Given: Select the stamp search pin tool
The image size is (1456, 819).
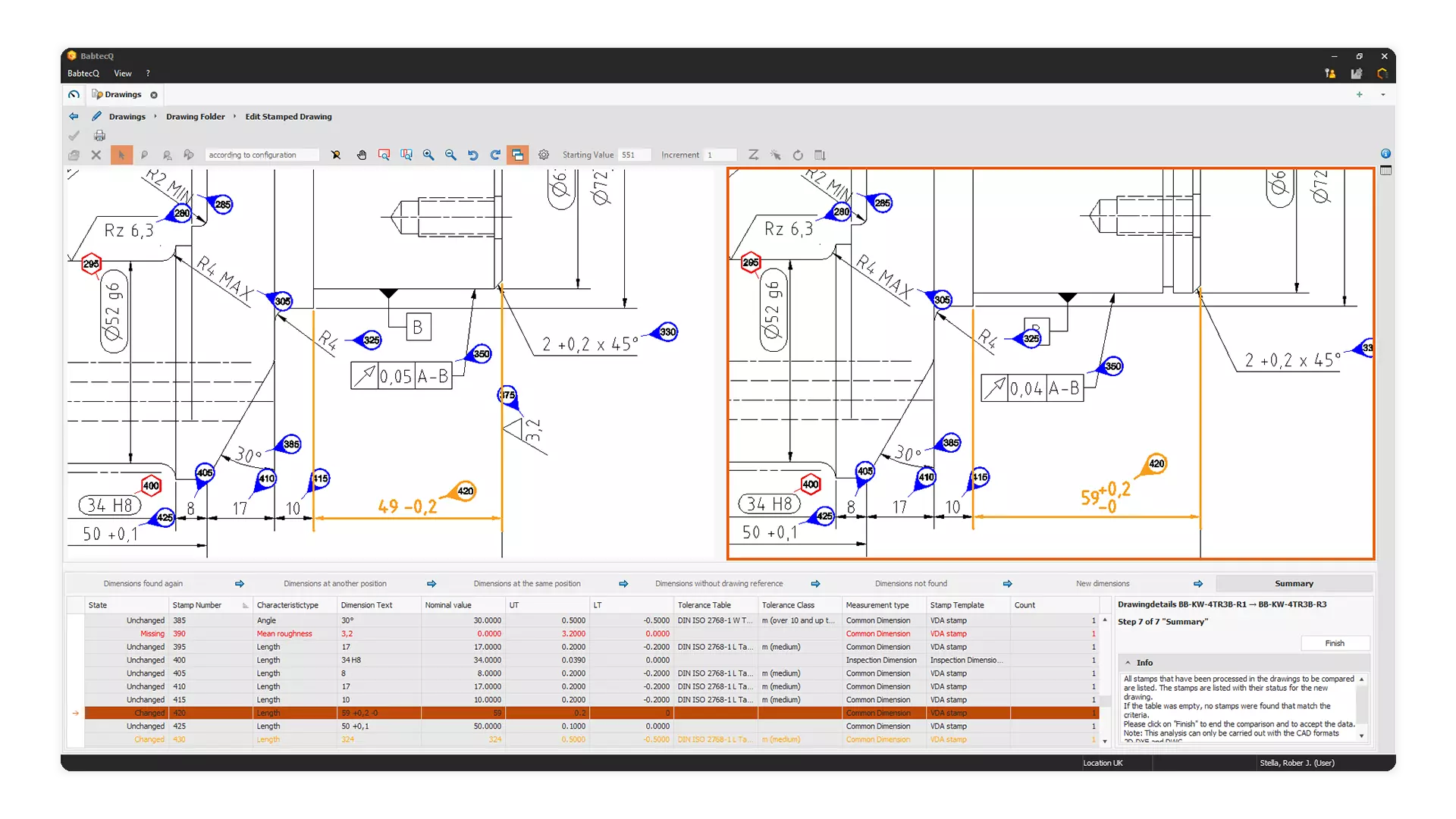Looking at the screenshot, I should point(167,155).
